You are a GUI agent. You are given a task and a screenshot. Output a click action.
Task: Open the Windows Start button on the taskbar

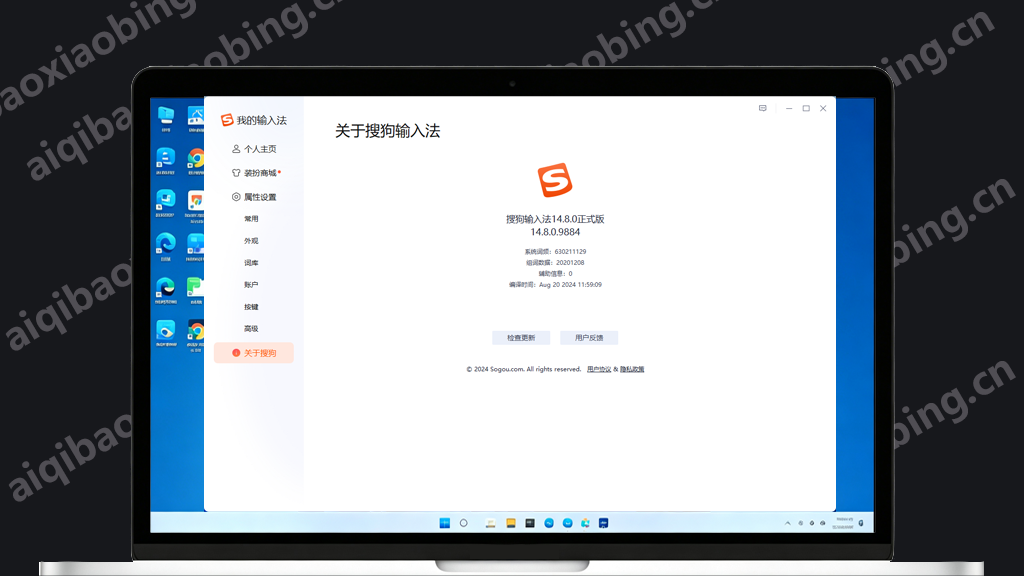445,523
